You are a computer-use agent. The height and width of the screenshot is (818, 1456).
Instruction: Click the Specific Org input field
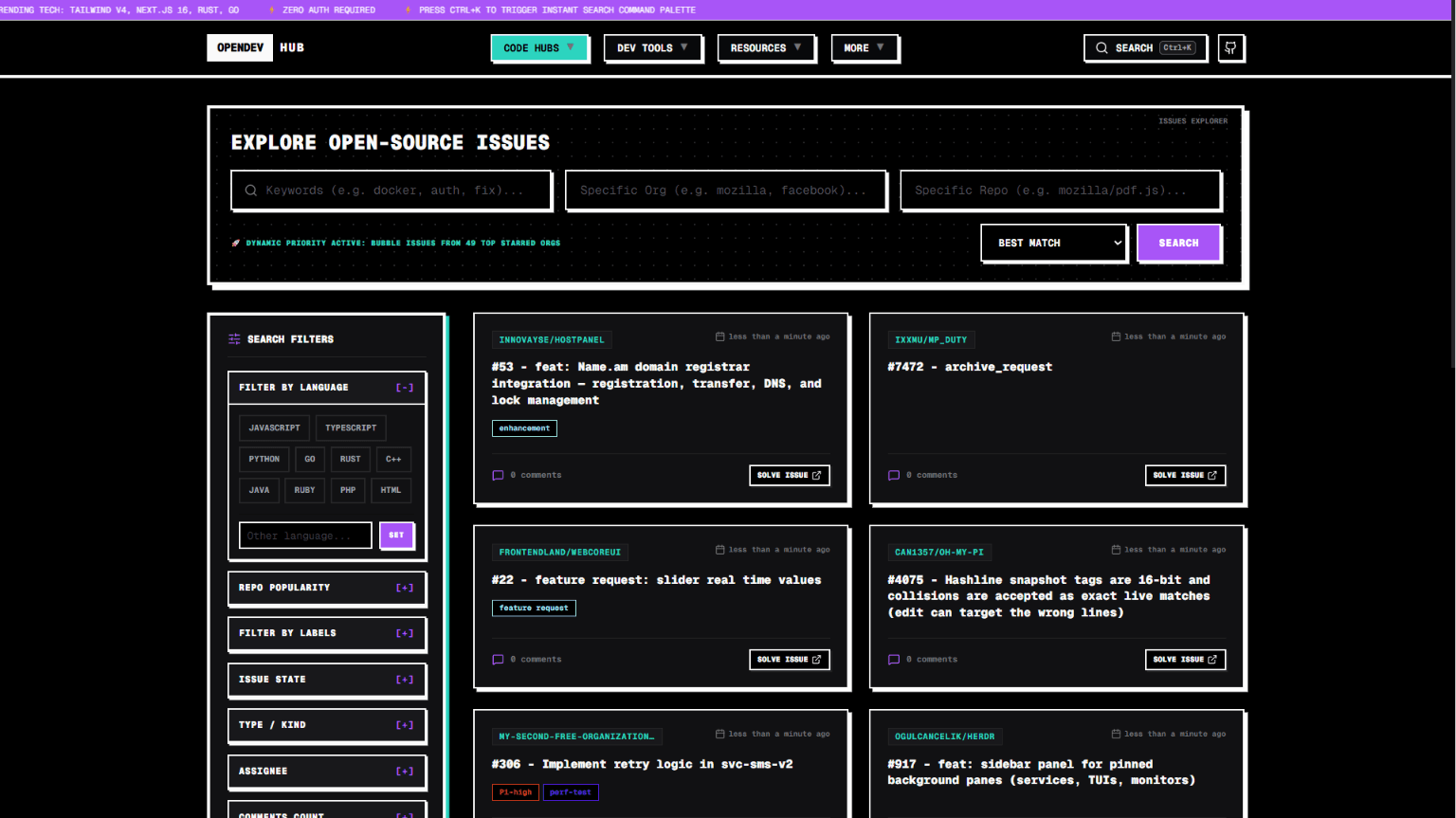725,191
